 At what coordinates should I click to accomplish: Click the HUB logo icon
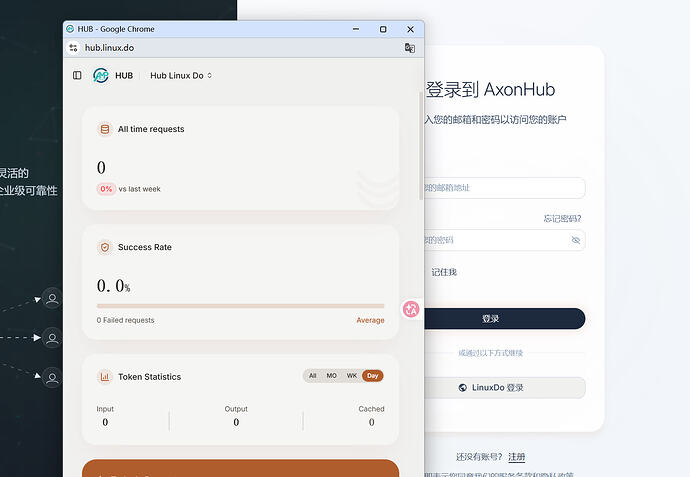click(101, 75)
